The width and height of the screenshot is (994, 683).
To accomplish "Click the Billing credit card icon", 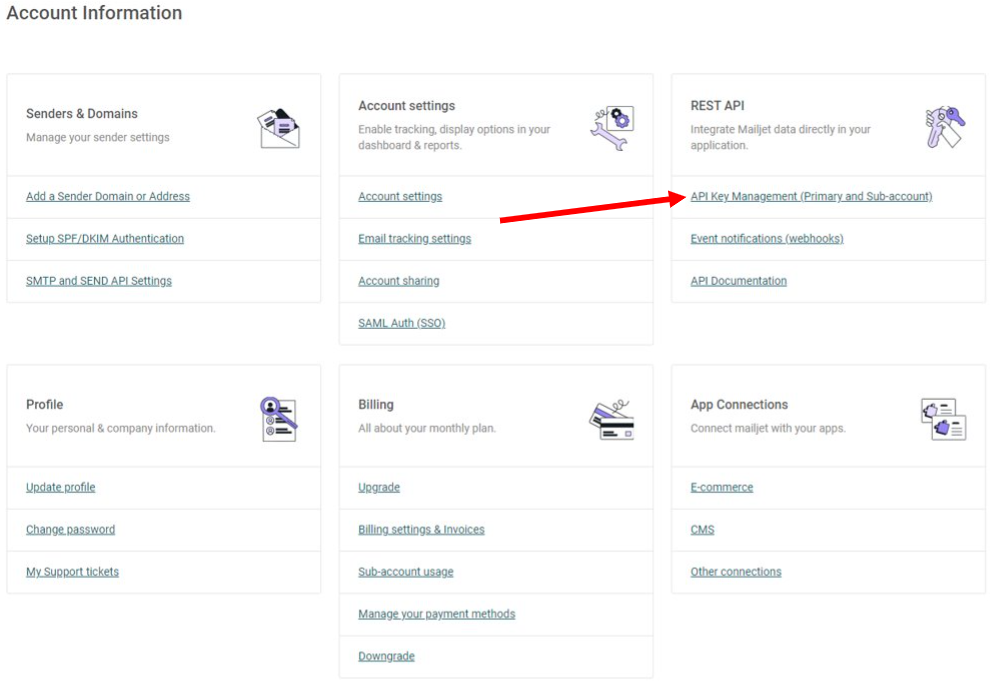I will click(x=612, y=420).
